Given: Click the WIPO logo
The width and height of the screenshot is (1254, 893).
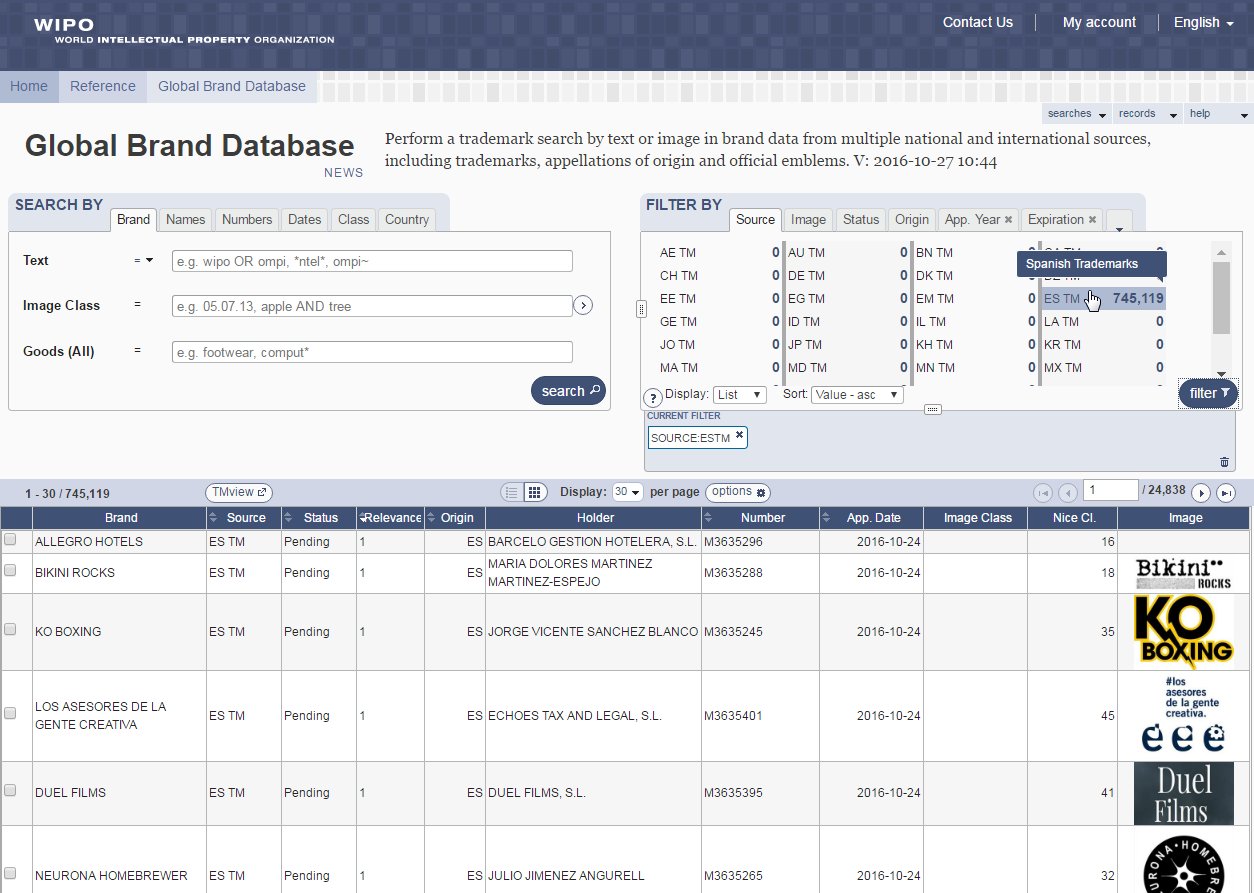Looking at the screenshot, I should 185,30.
